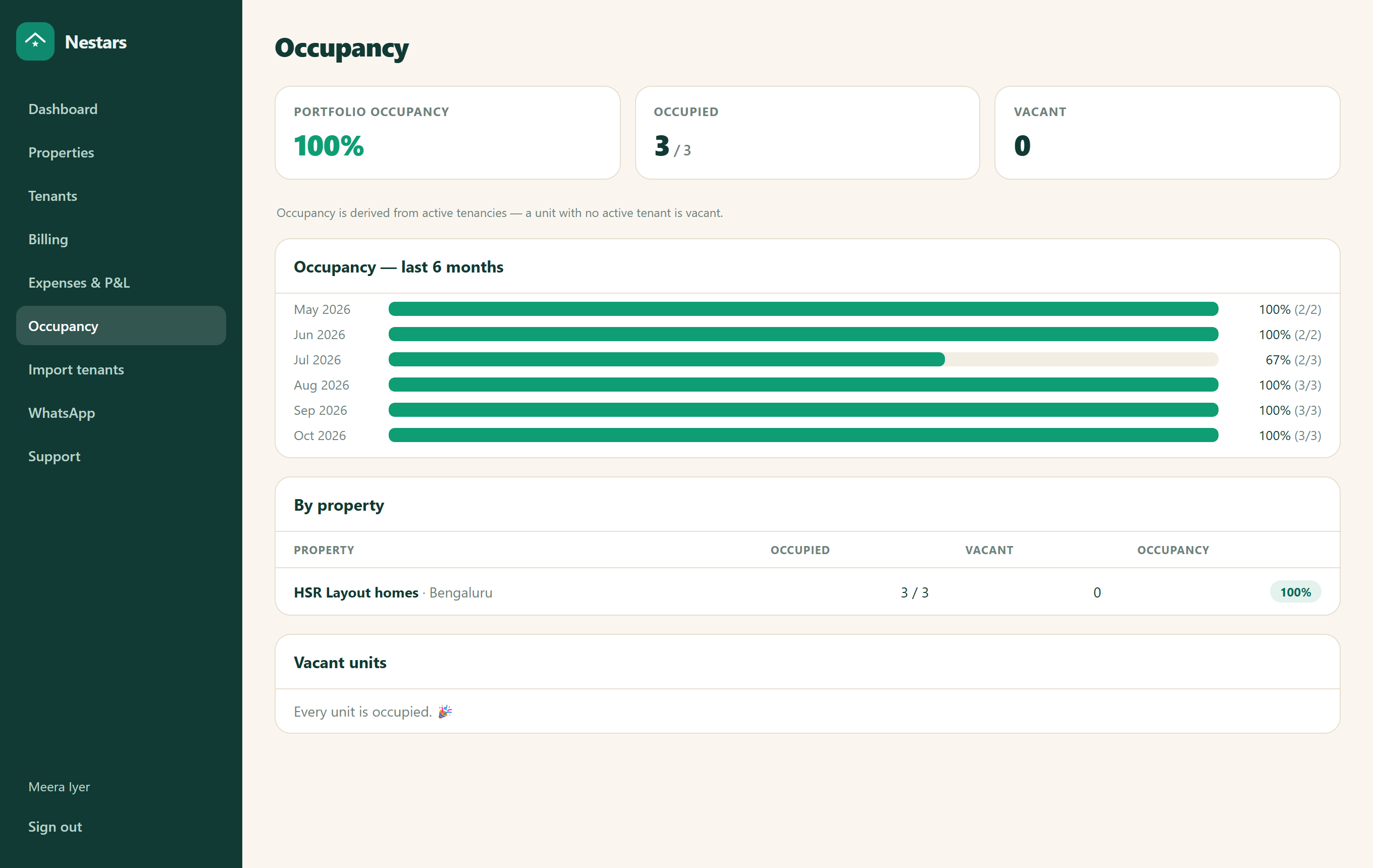This screenshot has width=1373, height=868.
Task: Click the Nestars brand name
Action: [x=96, y=42]
